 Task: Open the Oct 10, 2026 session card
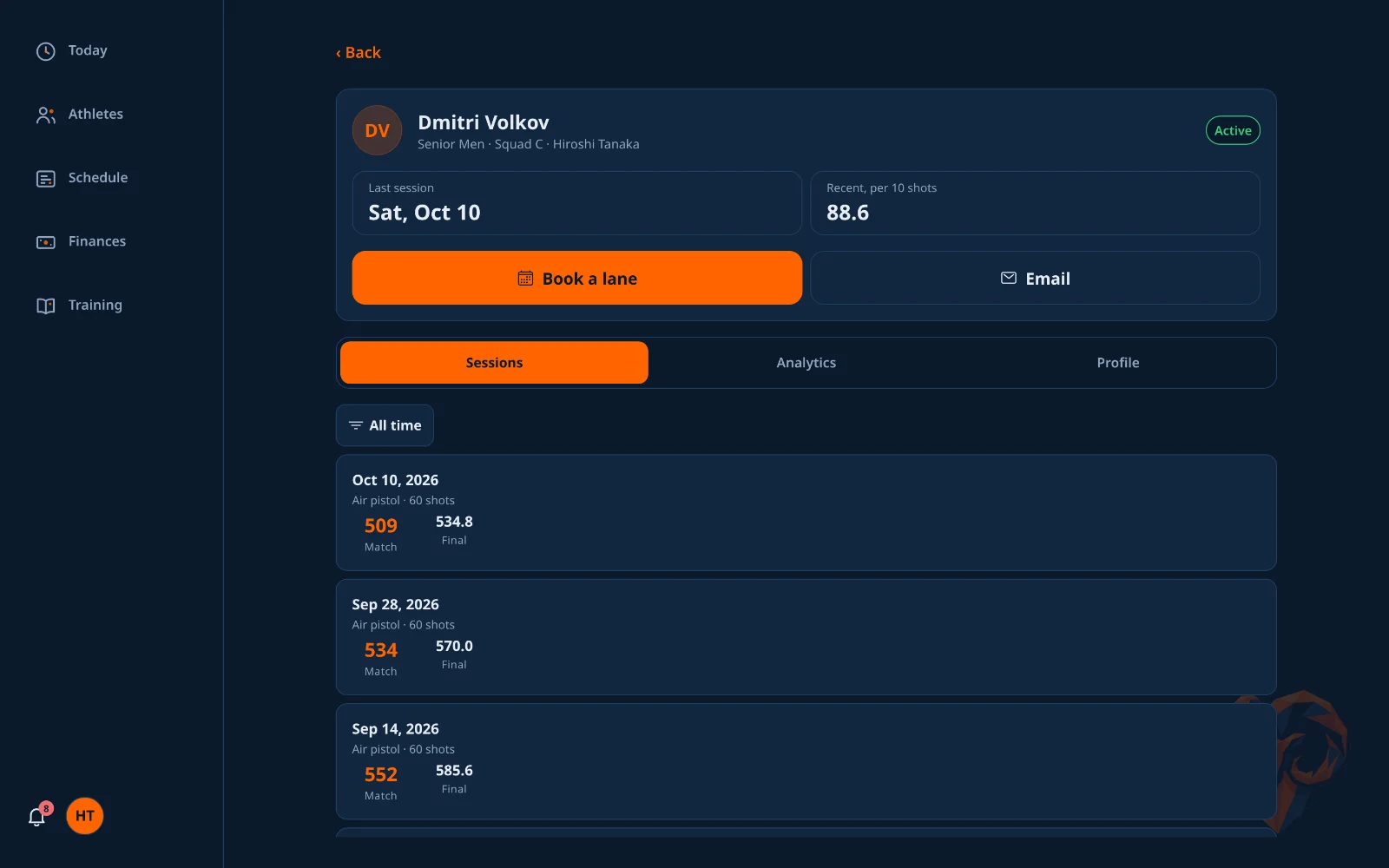click(x=806, y=513)
